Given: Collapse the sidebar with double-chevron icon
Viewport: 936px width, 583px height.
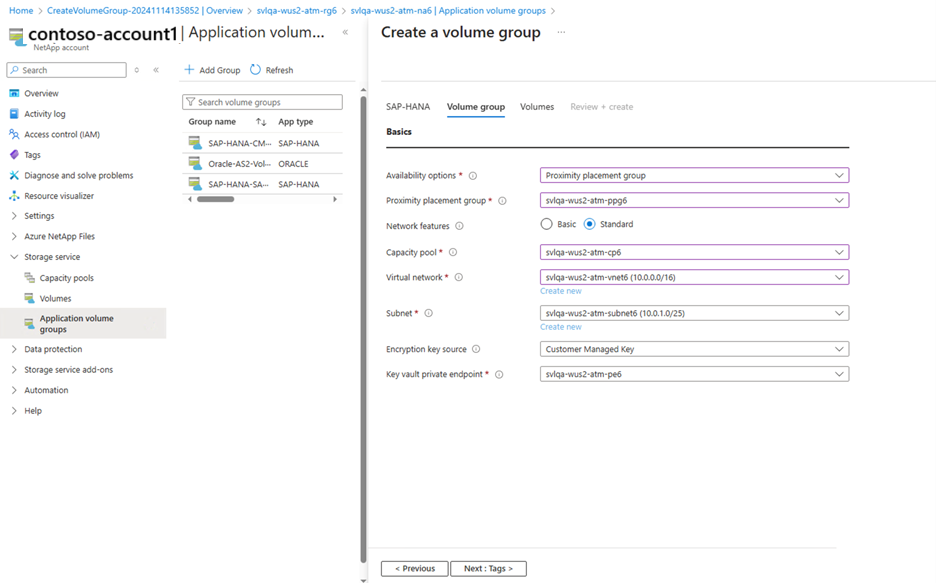Looking at the screenshot, I should pyautogui.click(x=156, y=70).
